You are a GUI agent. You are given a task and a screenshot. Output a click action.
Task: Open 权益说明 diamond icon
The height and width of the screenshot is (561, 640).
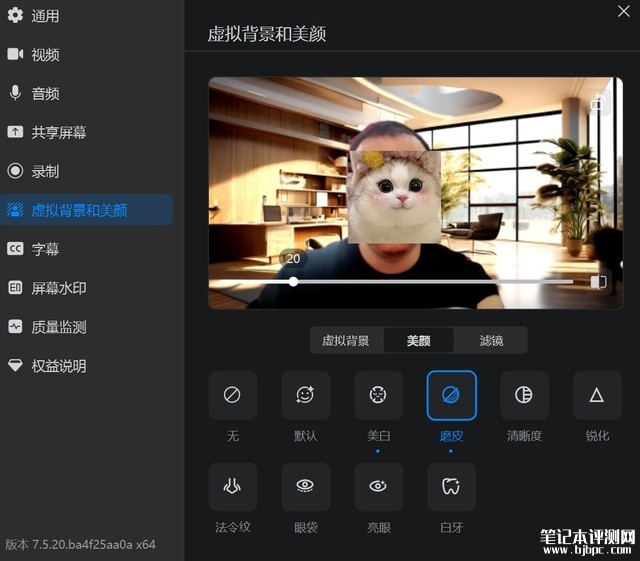(15, 365)
